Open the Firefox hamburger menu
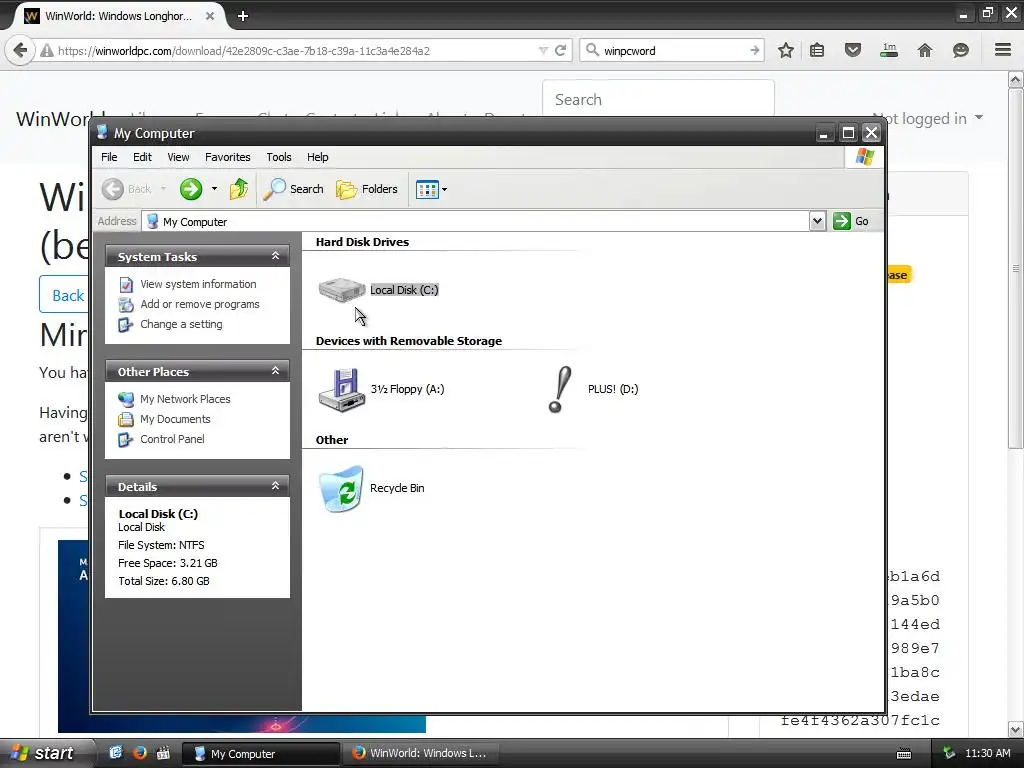 [1003, 50]
